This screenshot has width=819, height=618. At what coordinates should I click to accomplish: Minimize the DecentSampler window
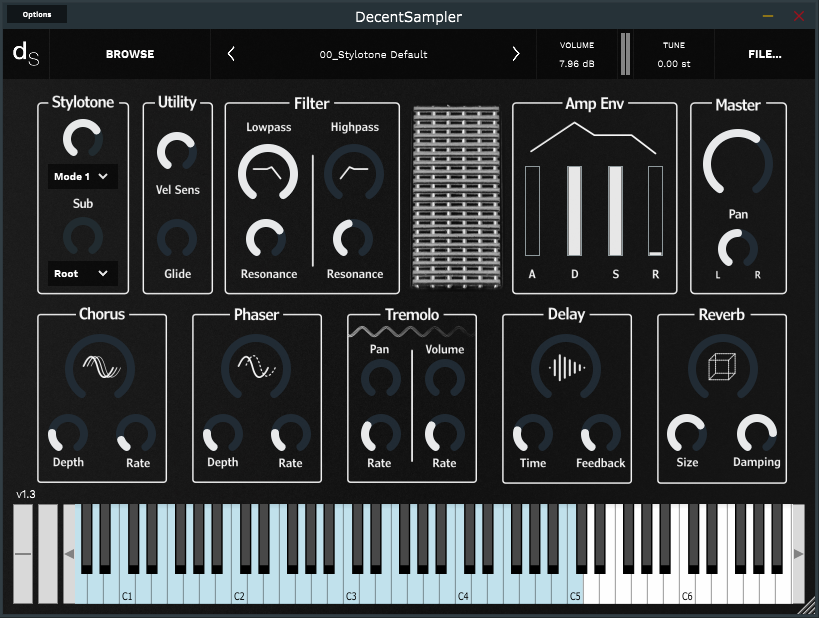[768, 16]
